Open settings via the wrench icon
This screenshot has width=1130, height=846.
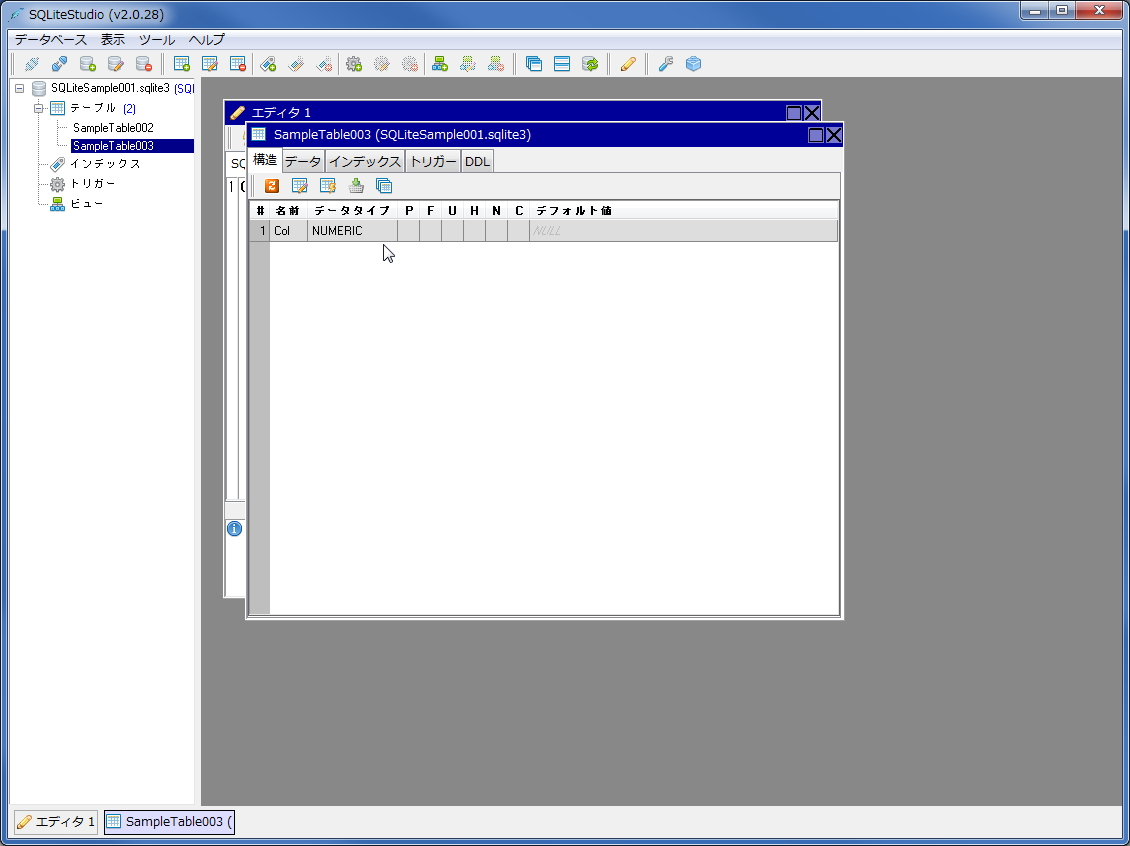pos(666,64)
